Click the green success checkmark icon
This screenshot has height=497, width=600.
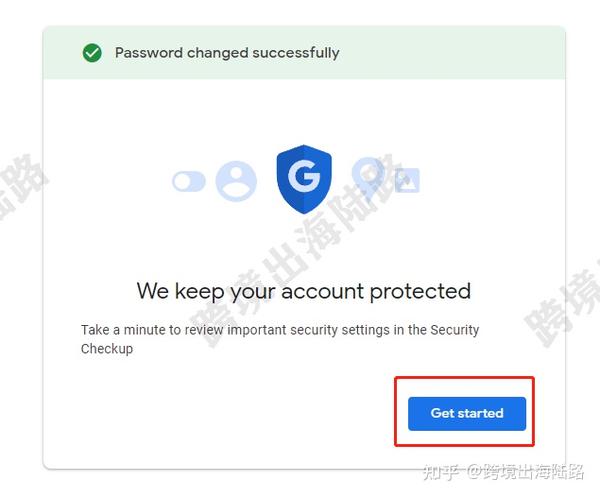coord(92,53)
